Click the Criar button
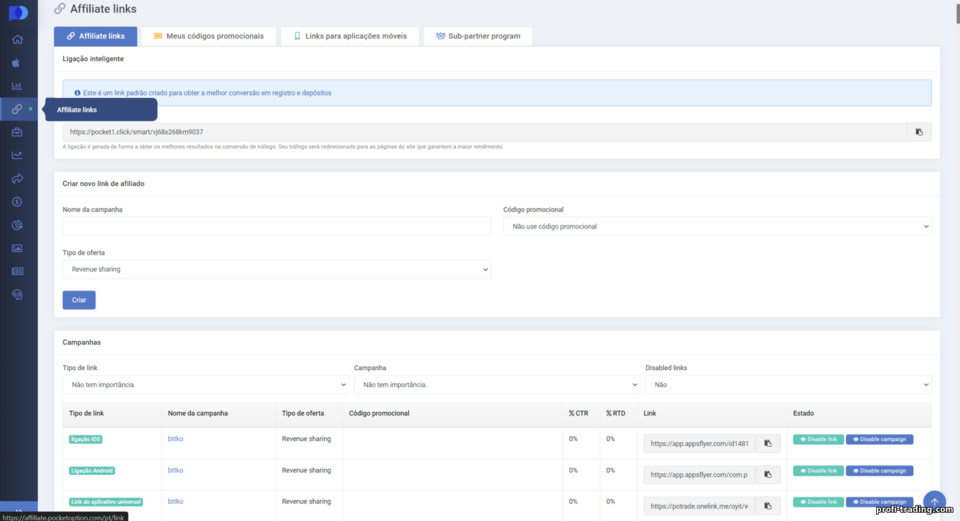960x521 pixels. click(x=79, y=300)
